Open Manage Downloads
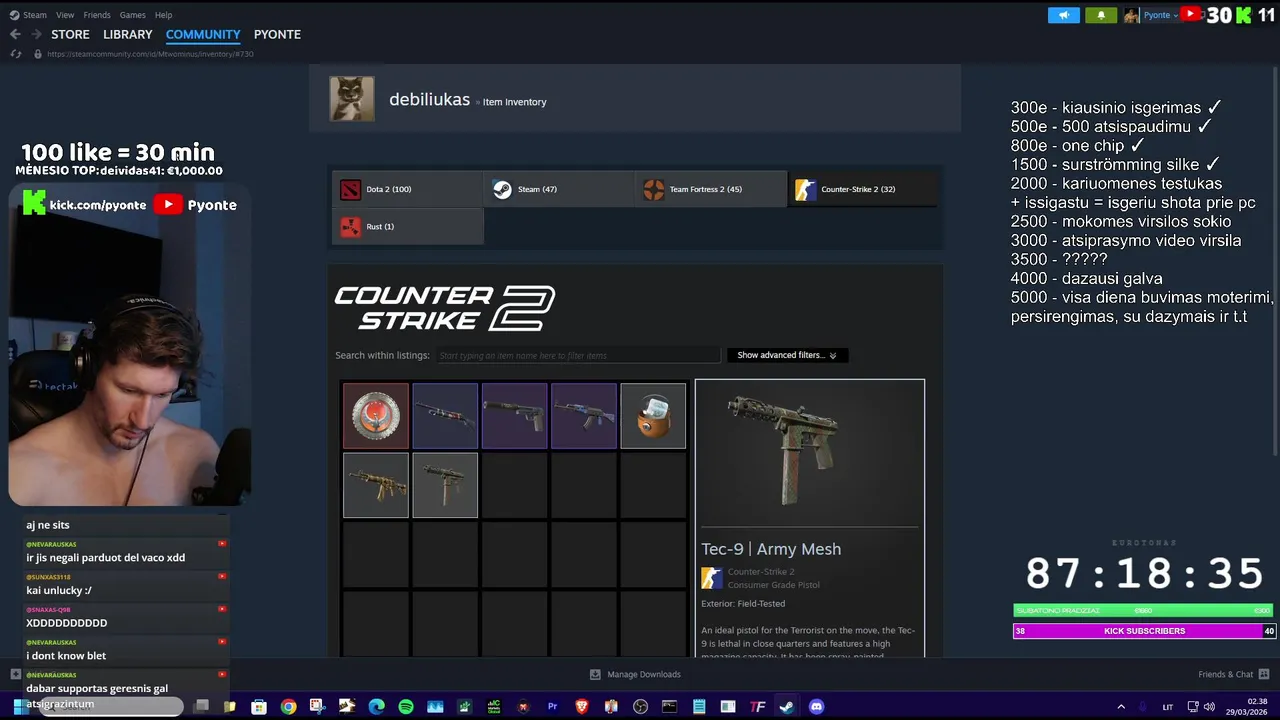Image resolution: width=1280 pixels, height=720 pixels. click(635, 674)
